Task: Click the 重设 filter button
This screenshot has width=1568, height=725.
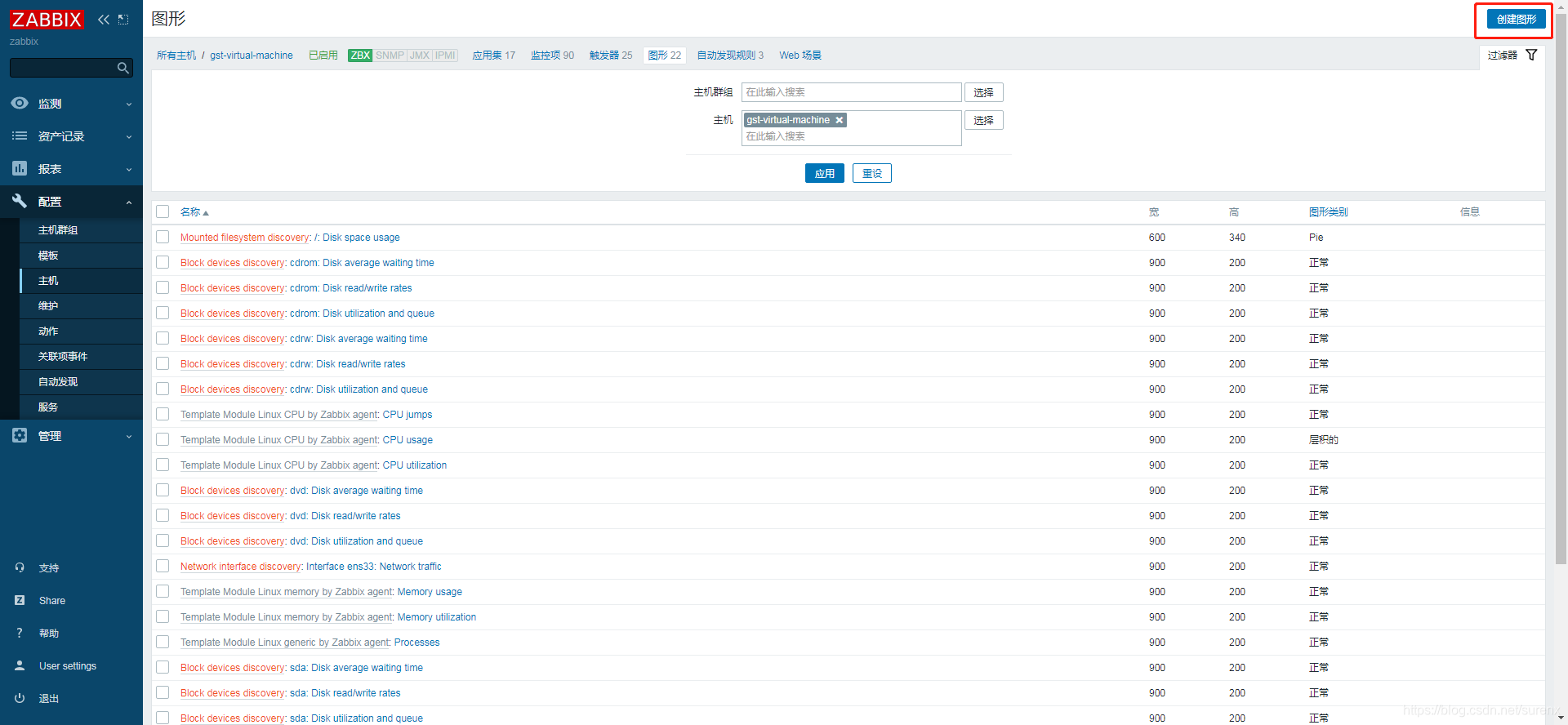Action: click(x=872, y=173)
